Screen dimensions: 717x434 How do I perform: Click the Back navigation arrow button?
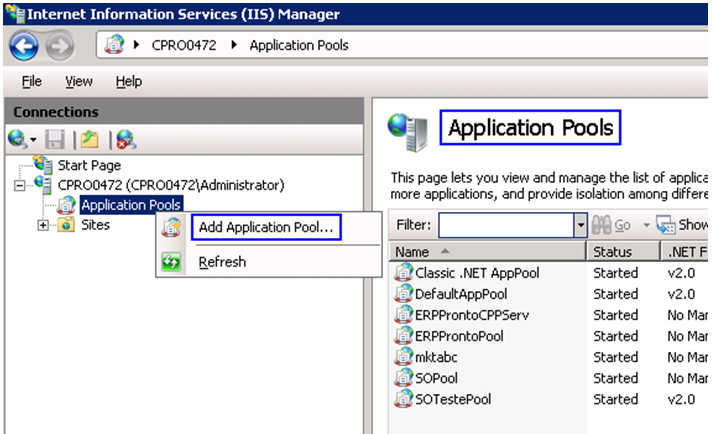(24, 46)
